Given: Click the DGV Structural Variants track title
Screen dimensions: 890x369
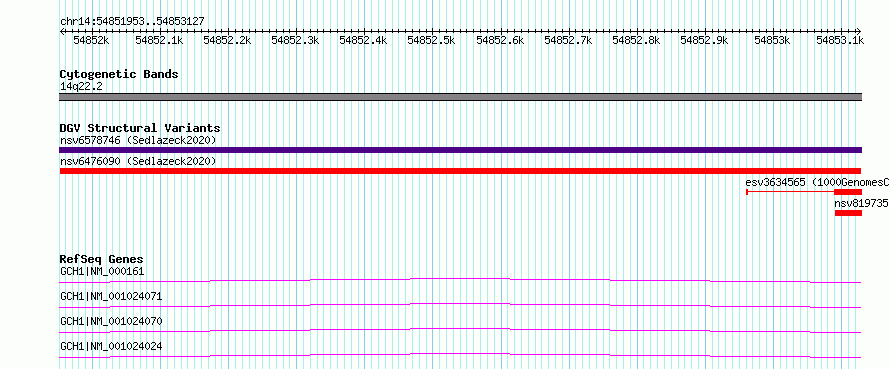Looking at the screenshot, I should click(x=140, y=128).
